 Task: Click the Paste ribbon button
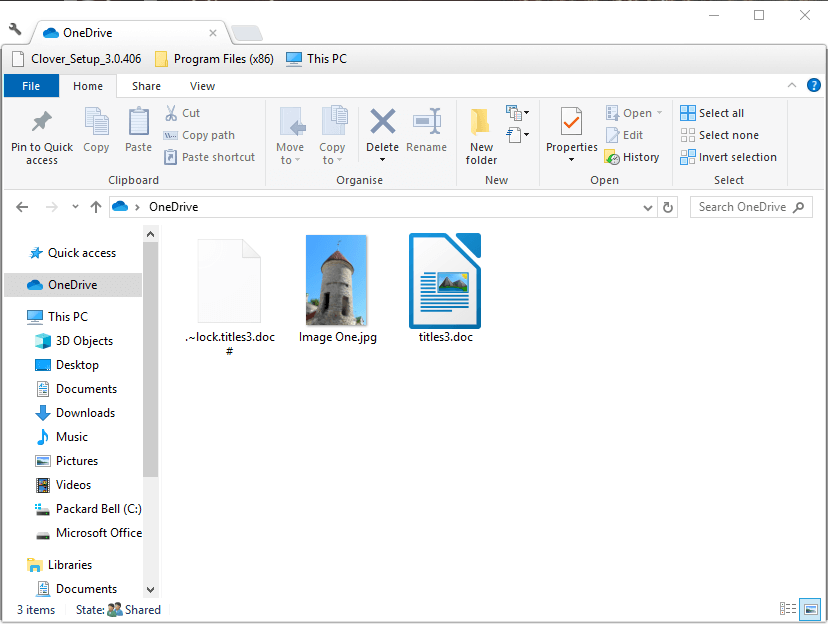click(138, 130)
